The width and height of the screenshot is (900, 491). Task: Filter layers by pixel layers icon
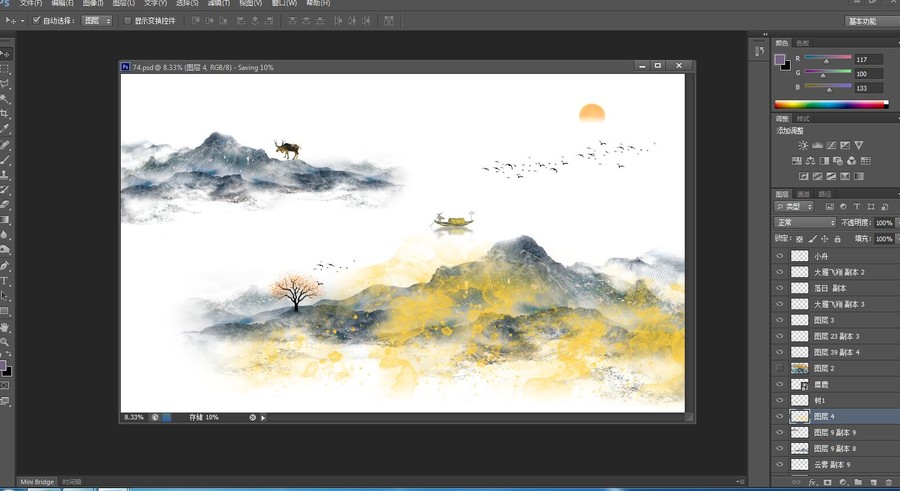pyautogui.click(x=829, y=207)
